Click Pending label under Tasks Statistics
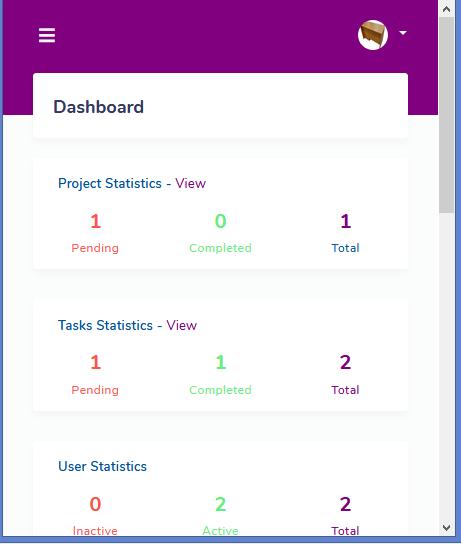This screenshot has height=544, width=461. click(x=95, y=390)
